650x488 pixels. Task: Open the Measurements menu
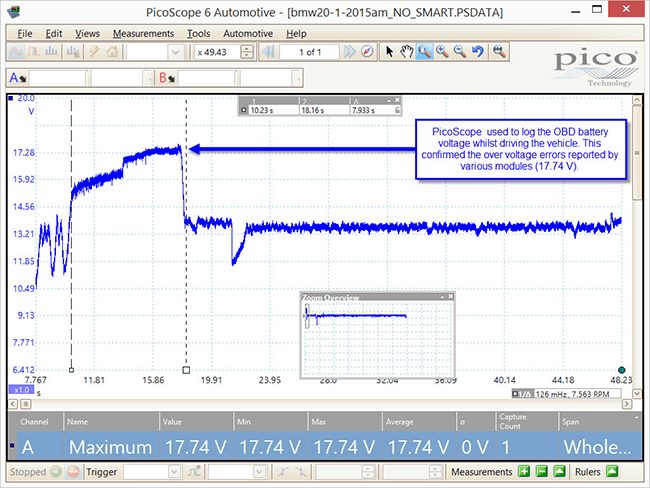pos(143,34)
